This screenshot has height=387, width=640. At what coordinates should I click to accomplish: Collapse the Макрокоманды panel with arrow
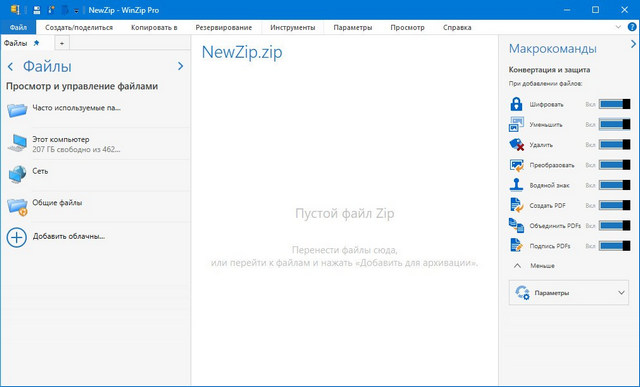pyautogui.click(x=633, y=44)
